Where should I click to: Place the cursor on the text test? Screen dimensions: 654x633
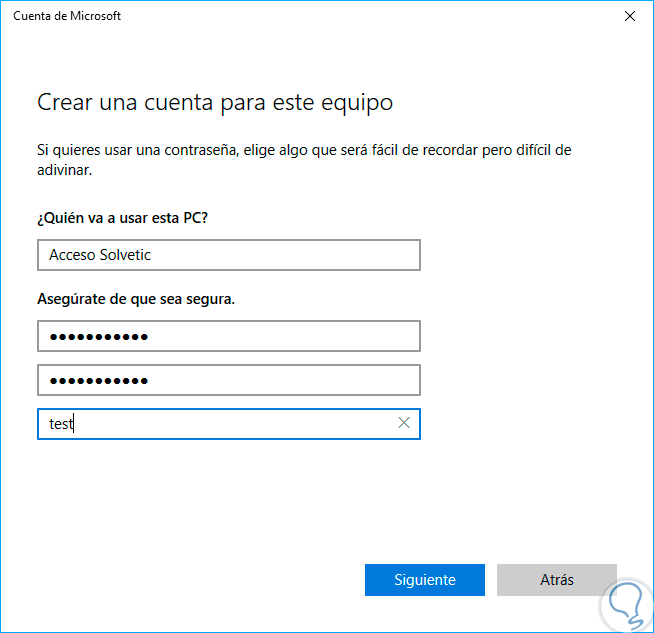pos(61,424)
